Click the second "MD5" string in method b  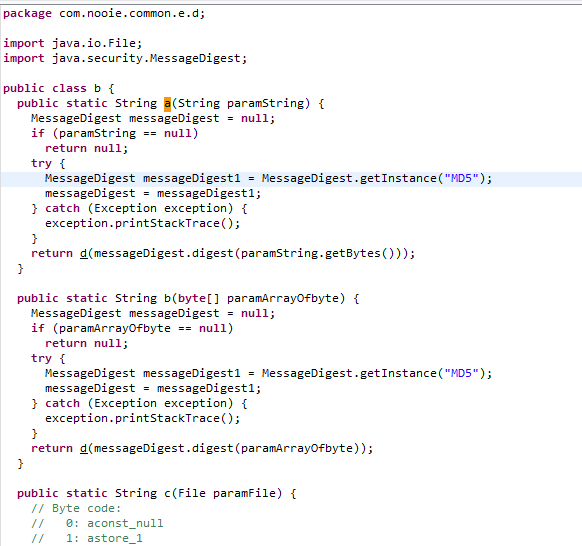(x=461, y=373)
